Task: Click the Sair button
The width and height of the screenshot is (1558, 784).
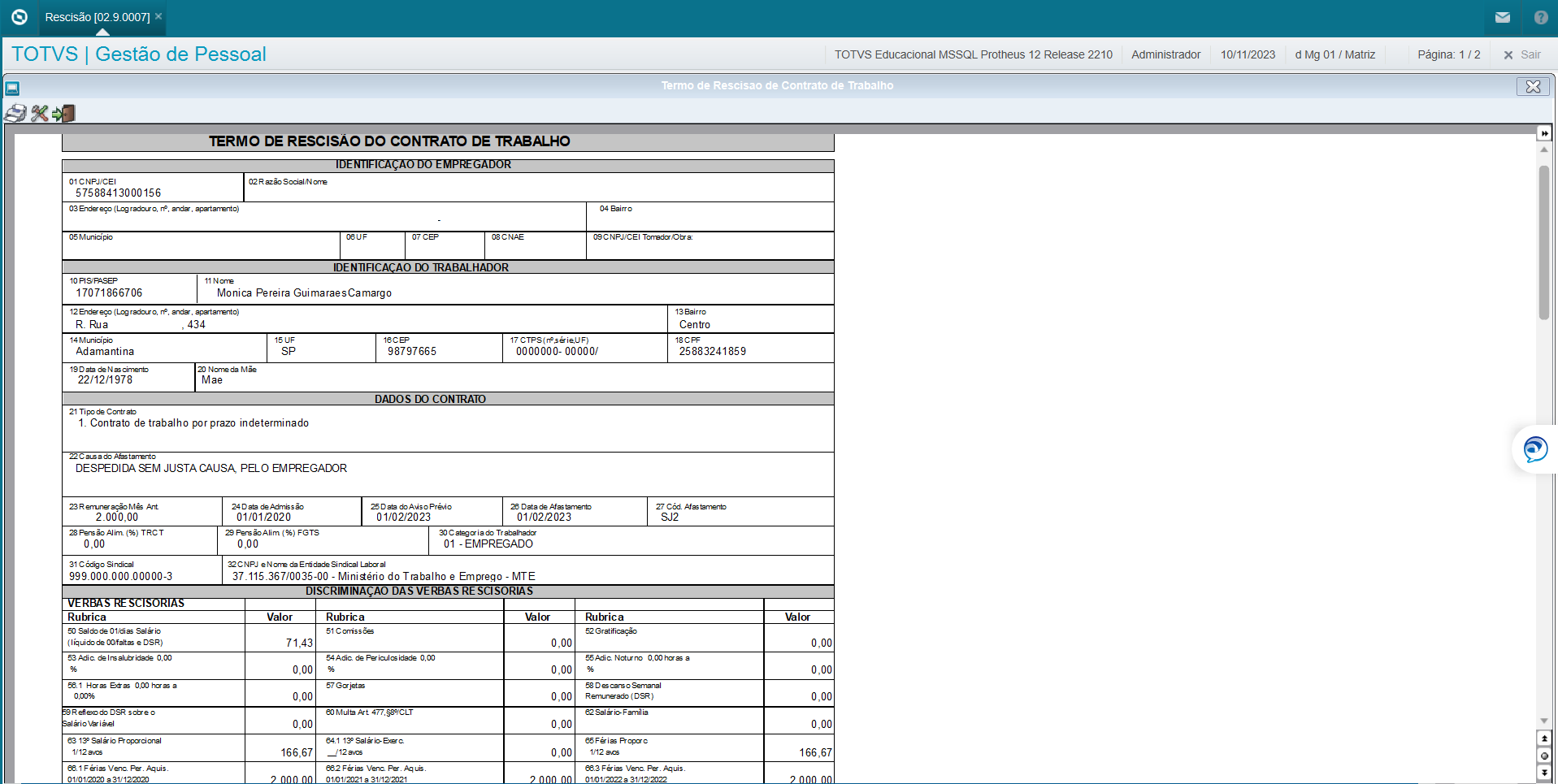Action: click(1522, 54)
